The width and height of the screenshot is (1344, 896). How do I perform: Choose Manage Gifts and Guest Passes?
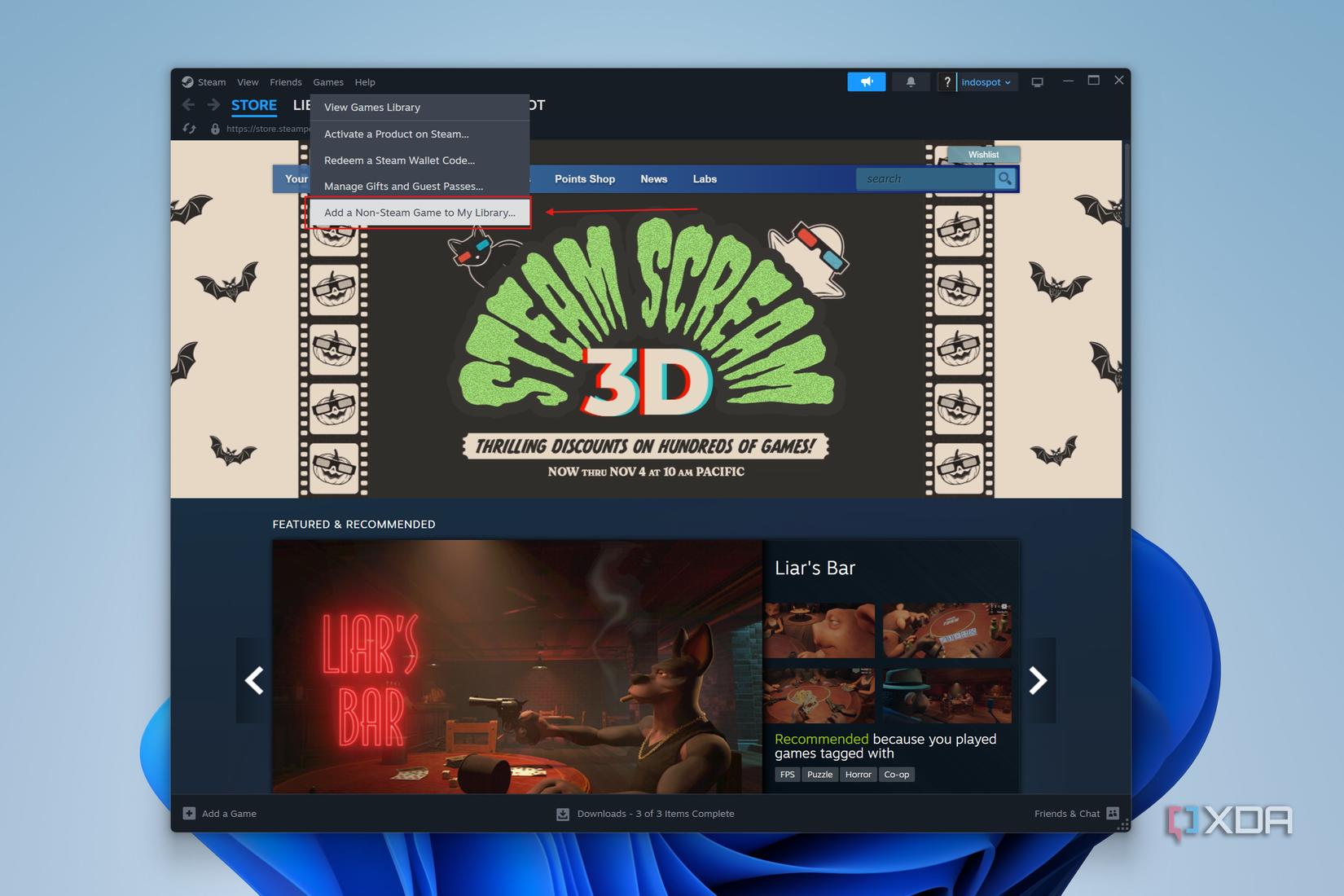click(419, 187)
